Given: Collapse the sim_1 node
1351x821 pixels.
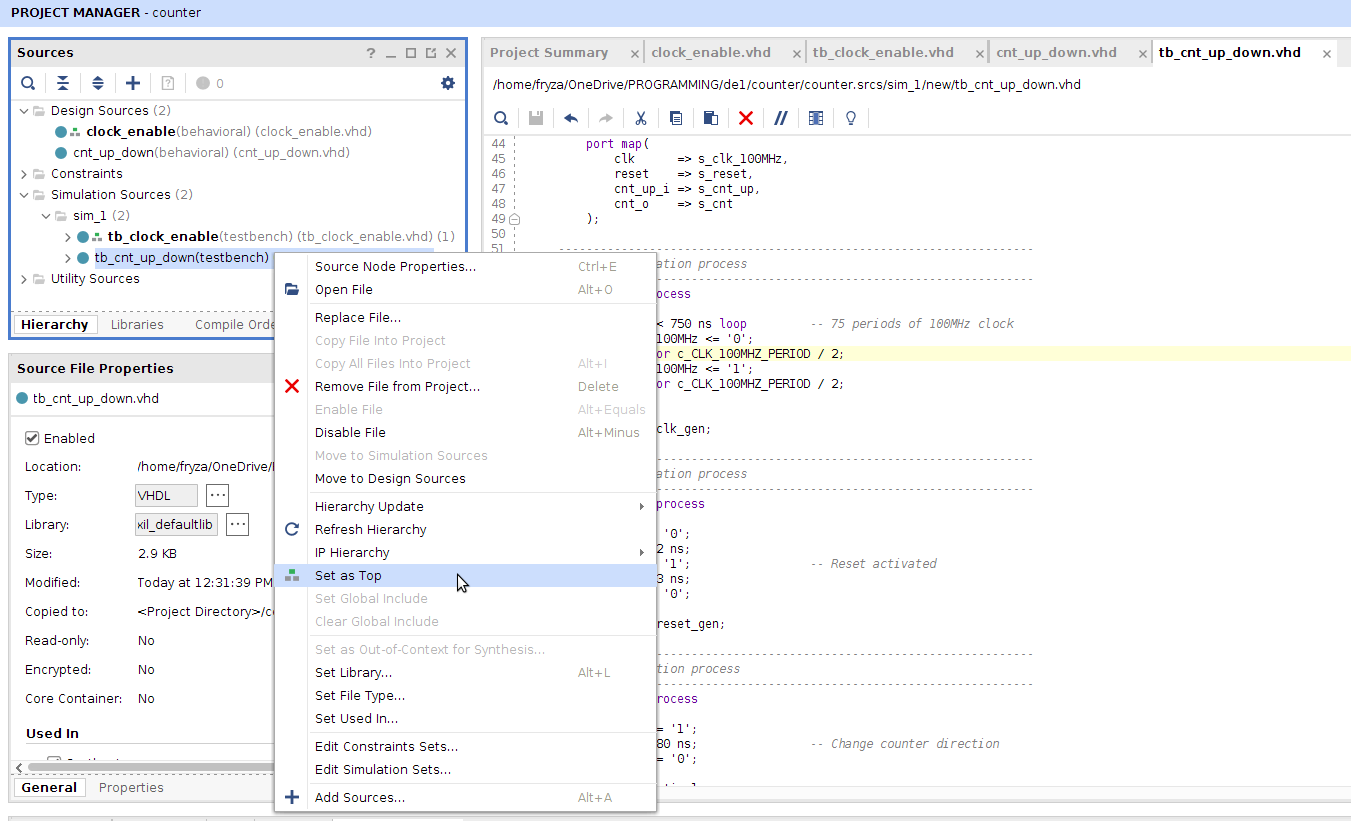Looking at the screenshot, I should pos(46,215).
